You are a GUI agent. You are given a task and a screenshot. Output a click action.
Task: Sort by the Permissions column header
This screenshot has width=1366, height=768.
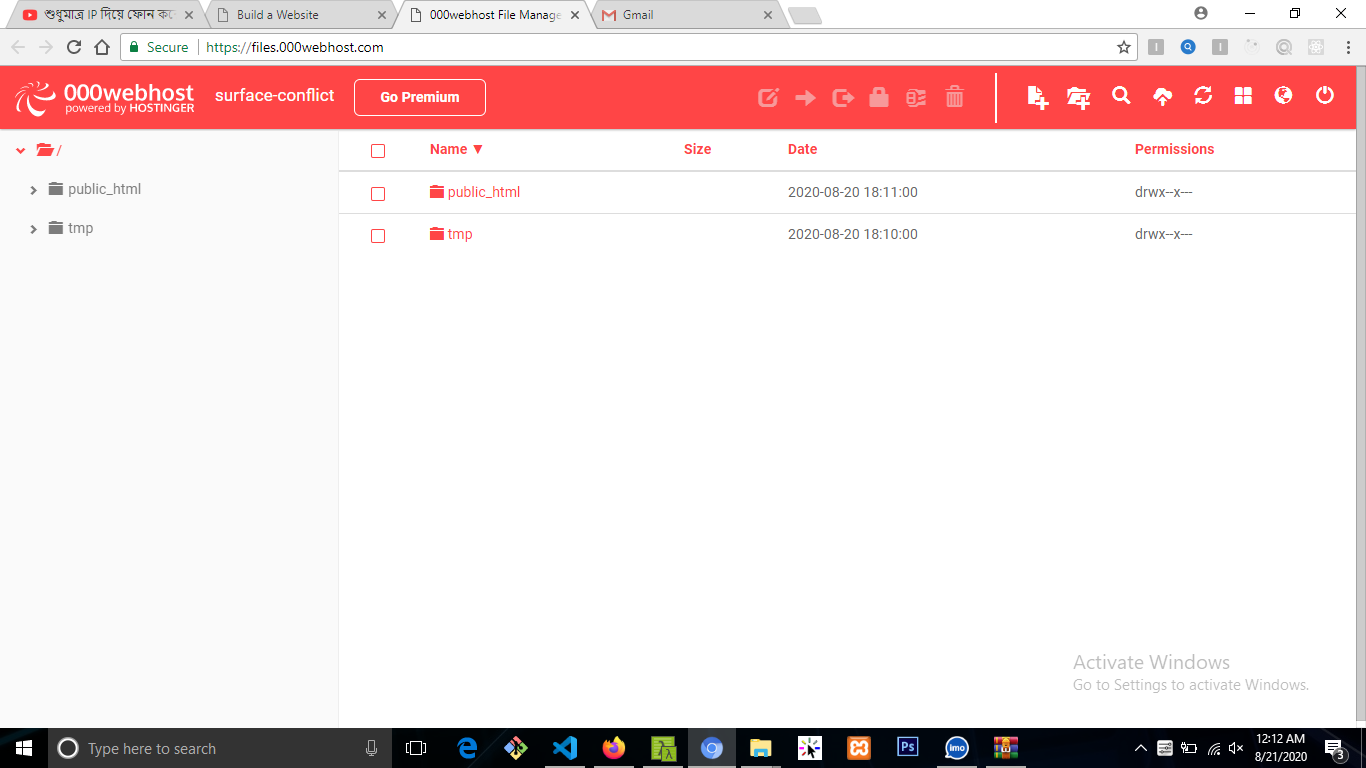point(1174,149)
